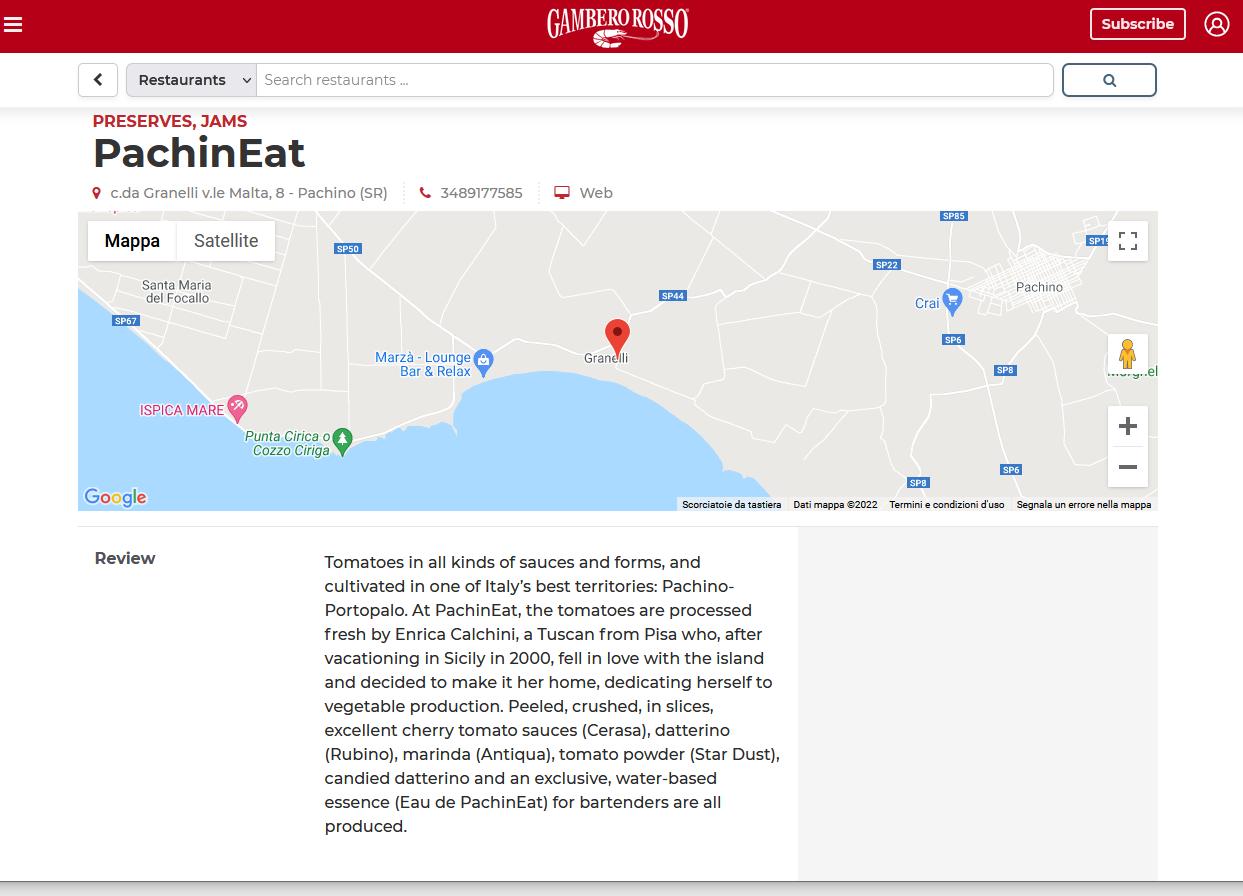Viewport: 1243px width, 896px height.
Task: Click the Marzà Lounge Bar marker
Action: click(483, 362)
